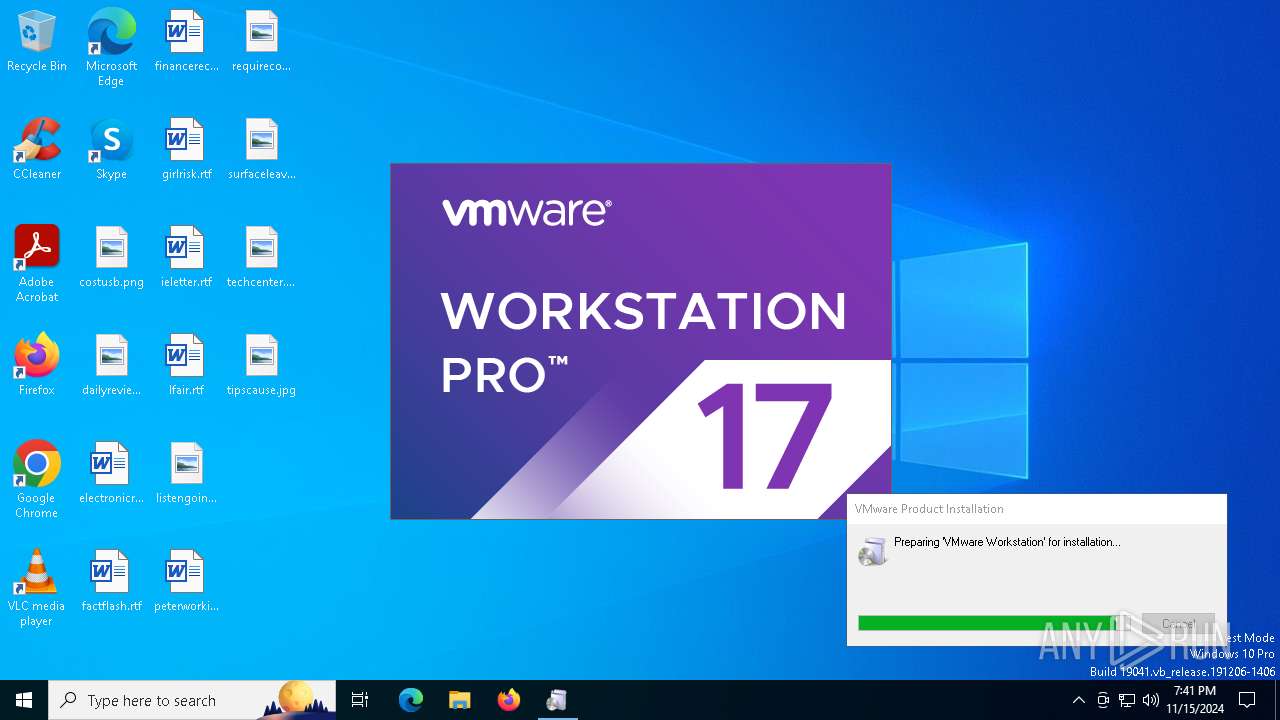Select the surfaceleav image file icon
The width and height of the screenshot is (1280, 720).
pos(261,150)
